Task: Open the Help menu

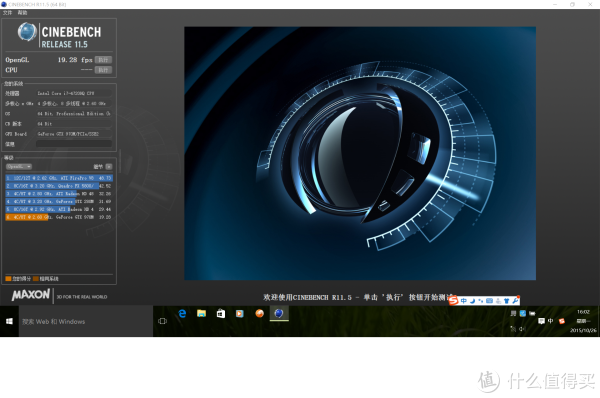Action: 22,13
